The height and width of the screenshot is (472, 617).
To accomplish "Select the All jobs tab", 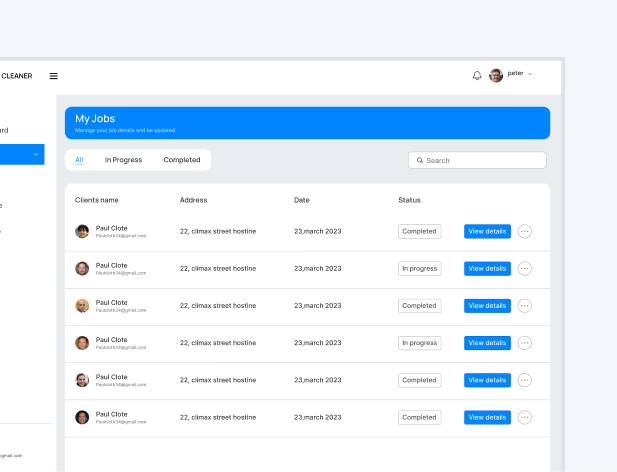I will tap(79, 160).
